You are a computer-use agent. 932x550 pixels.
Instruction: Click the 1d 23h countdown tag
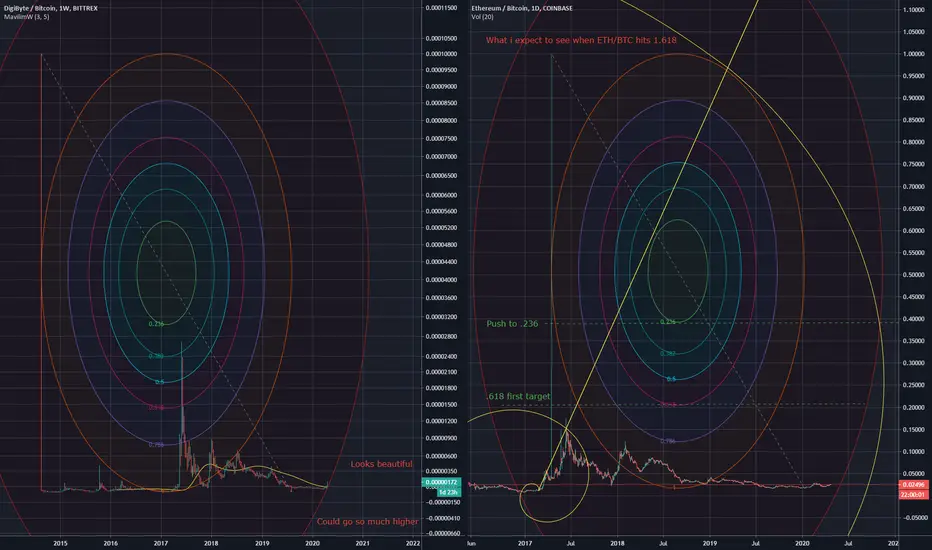(x=448, y=492)
